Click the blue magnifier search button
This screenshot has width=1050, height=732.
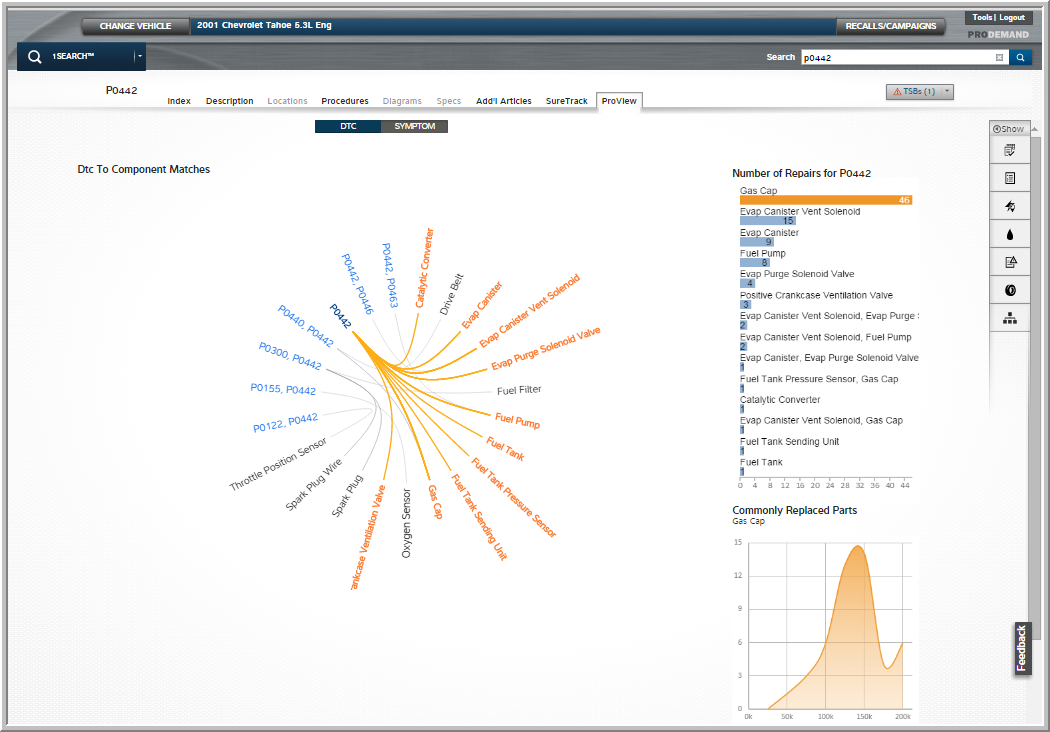(1020, 58)
